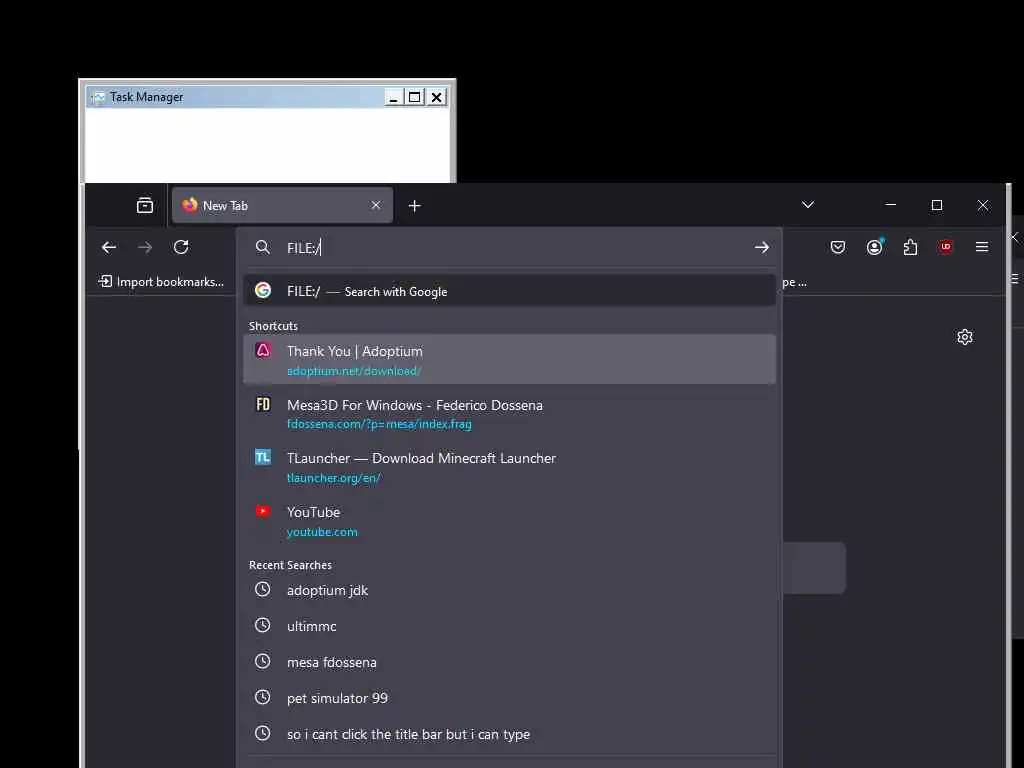Viewport: 1024px width, 768px height.
Task: Open Save to Pocket icon
Action: click(x=838, y=247)
